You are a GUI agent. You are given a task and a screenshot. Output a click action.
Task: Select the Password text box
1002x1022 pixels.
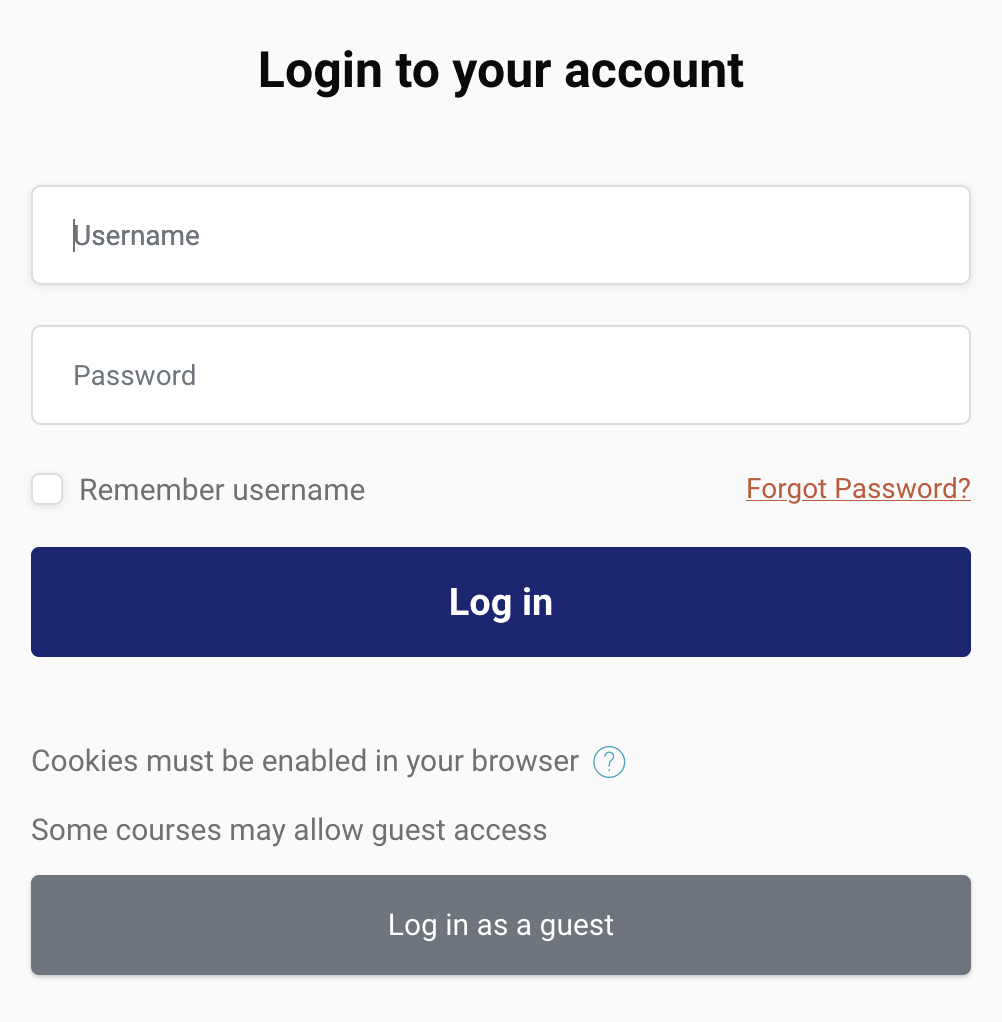[x=500, y=375]
